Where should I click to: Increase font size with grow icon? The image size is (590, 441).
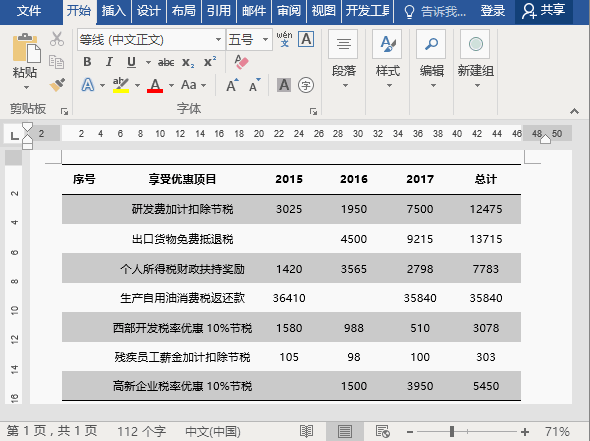click(x=232, y=85)
